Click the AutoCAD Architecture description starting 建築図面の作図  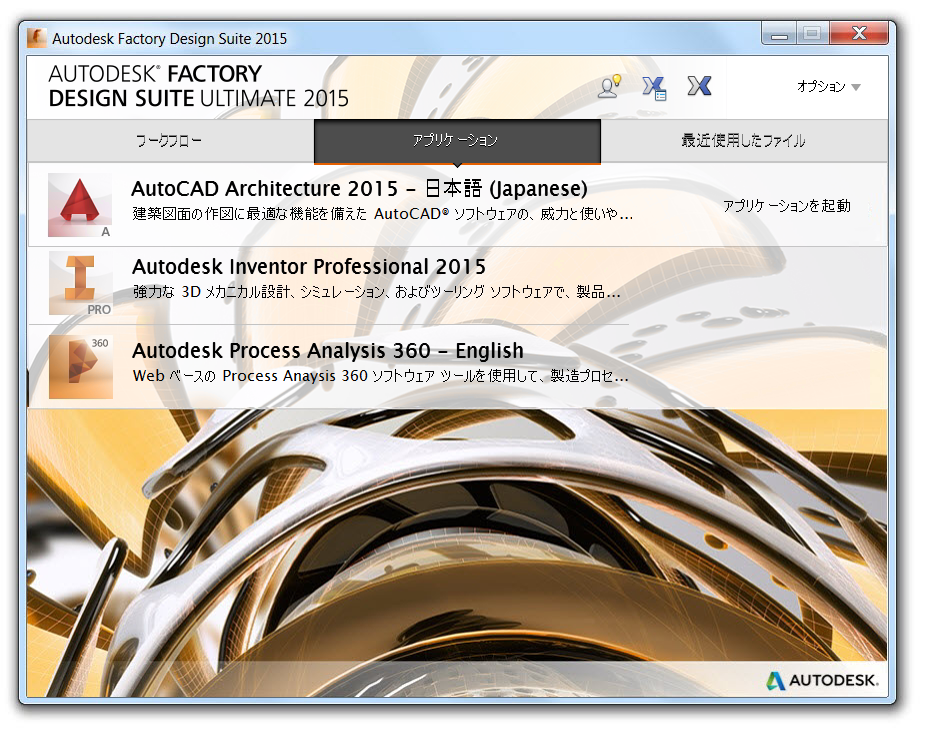point(383,214)
